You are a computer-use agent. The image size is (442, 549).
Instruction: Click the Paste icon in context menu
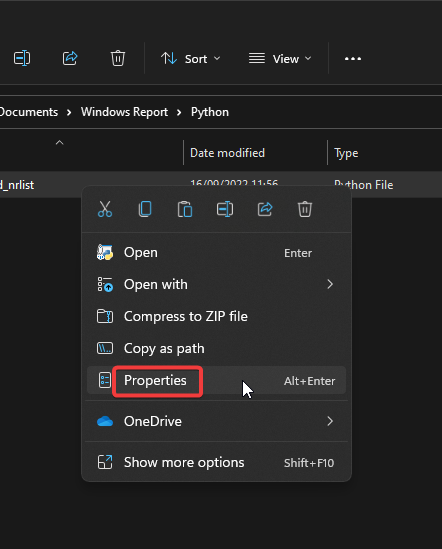pos(185,209)
